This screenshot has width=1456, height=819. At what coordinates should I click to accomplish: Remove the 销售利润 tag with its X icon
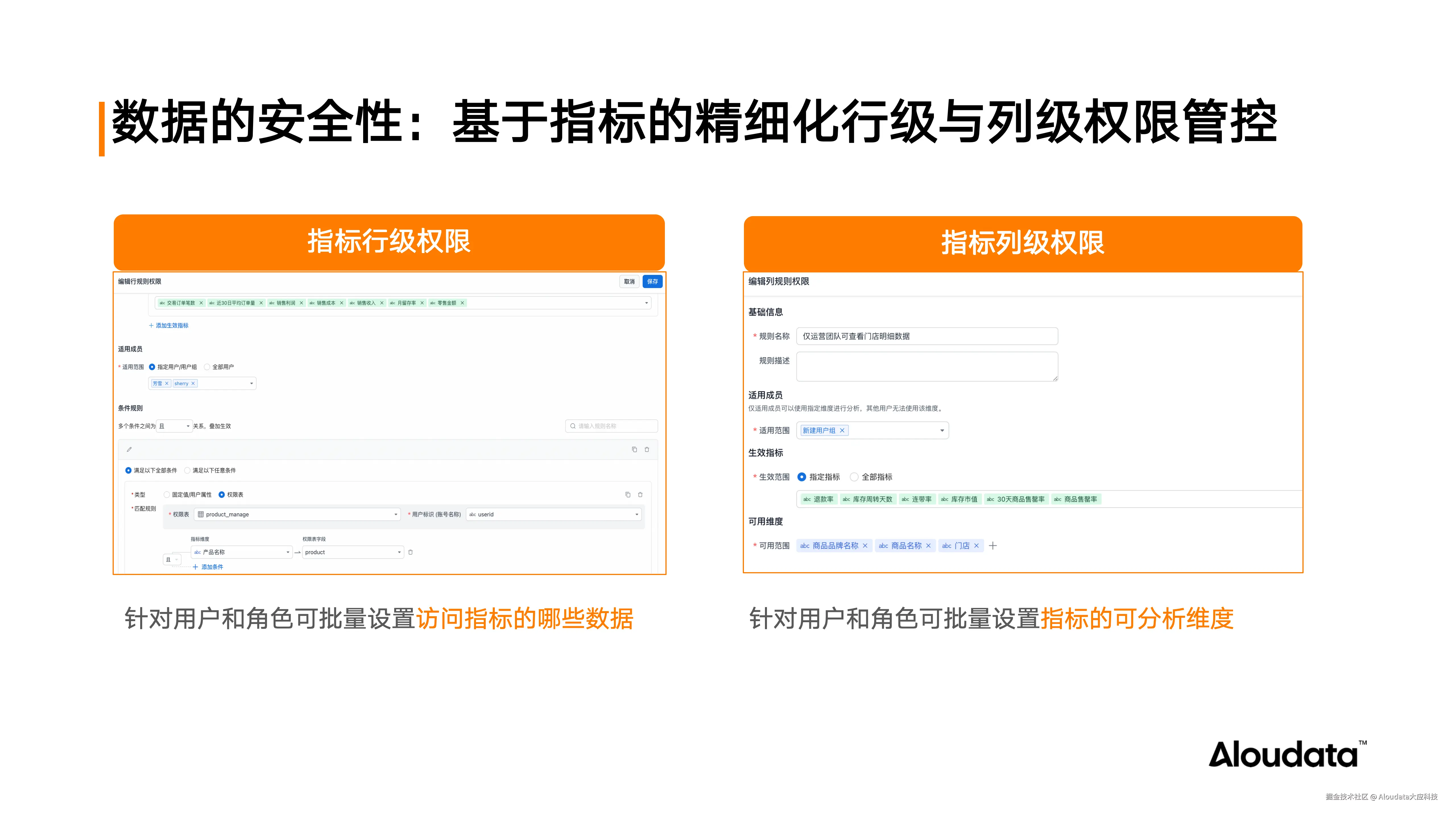coord(302,303)
